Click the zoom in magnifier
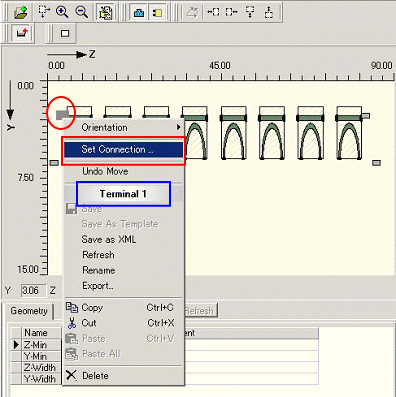 click(x=62, y=12)
